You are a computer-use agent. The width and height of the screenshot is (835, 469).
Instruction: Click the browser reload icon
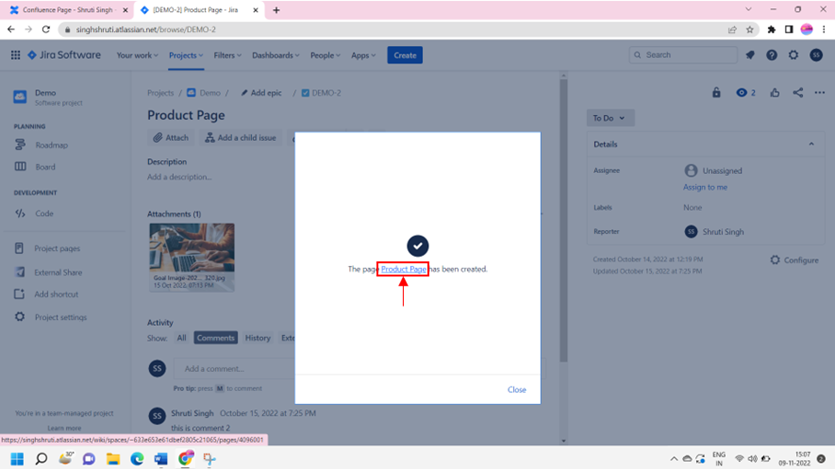(x=46, y=29)
